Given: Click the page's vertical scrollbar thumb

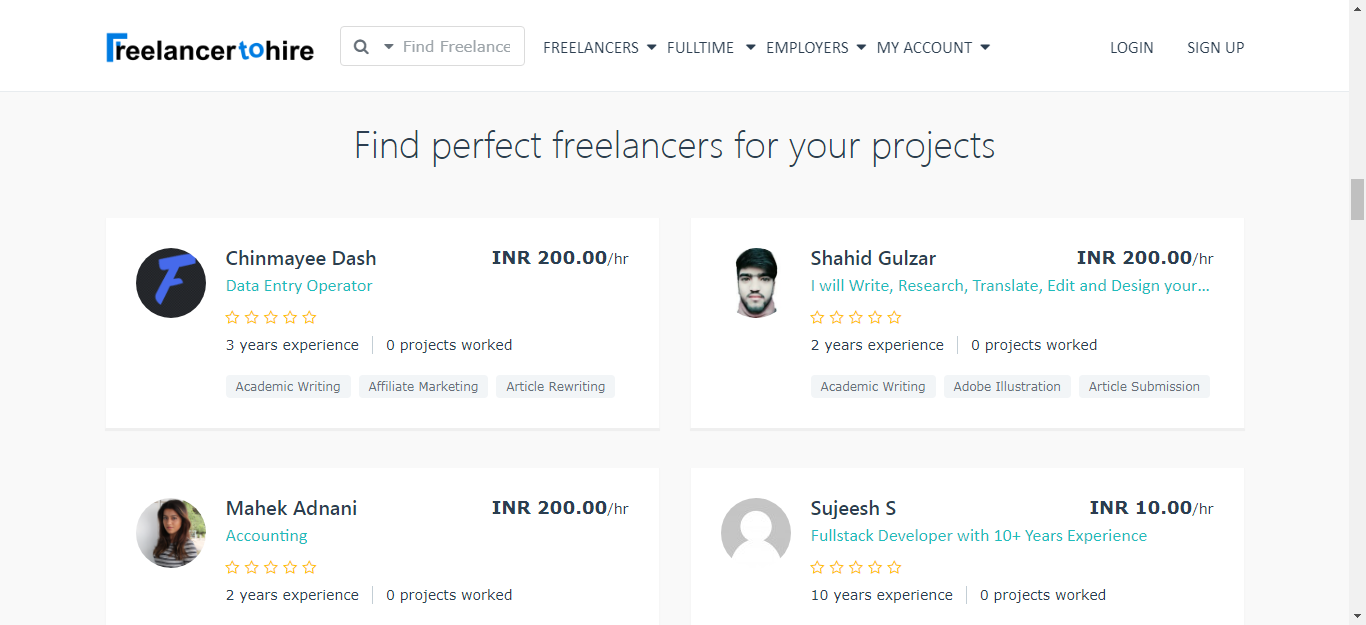Looking at the screenshot, I should pyautogui.click(x=1357, y=199).
